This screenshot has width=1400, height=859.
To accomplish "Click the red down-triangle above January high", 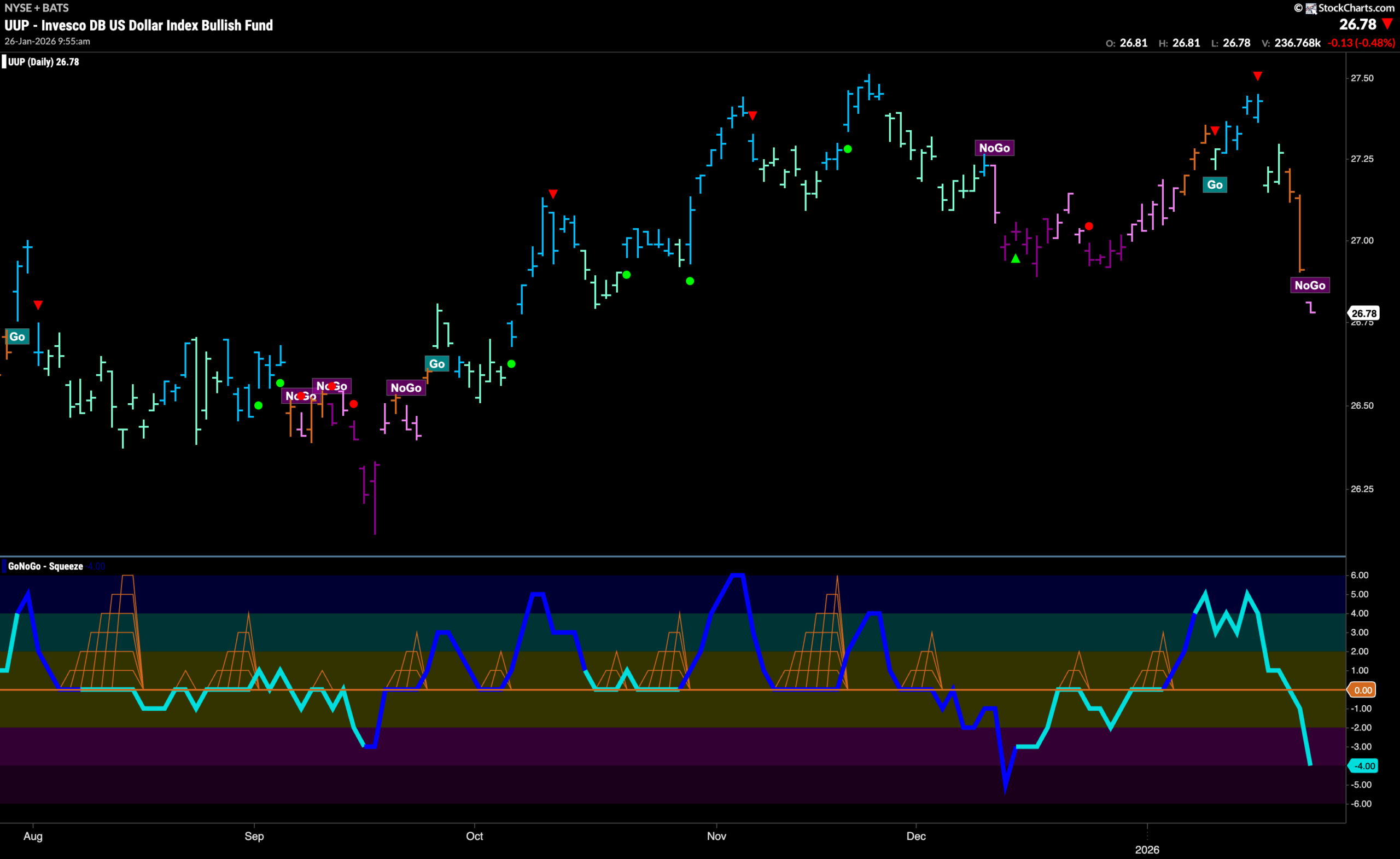I will pos(1257,76).
